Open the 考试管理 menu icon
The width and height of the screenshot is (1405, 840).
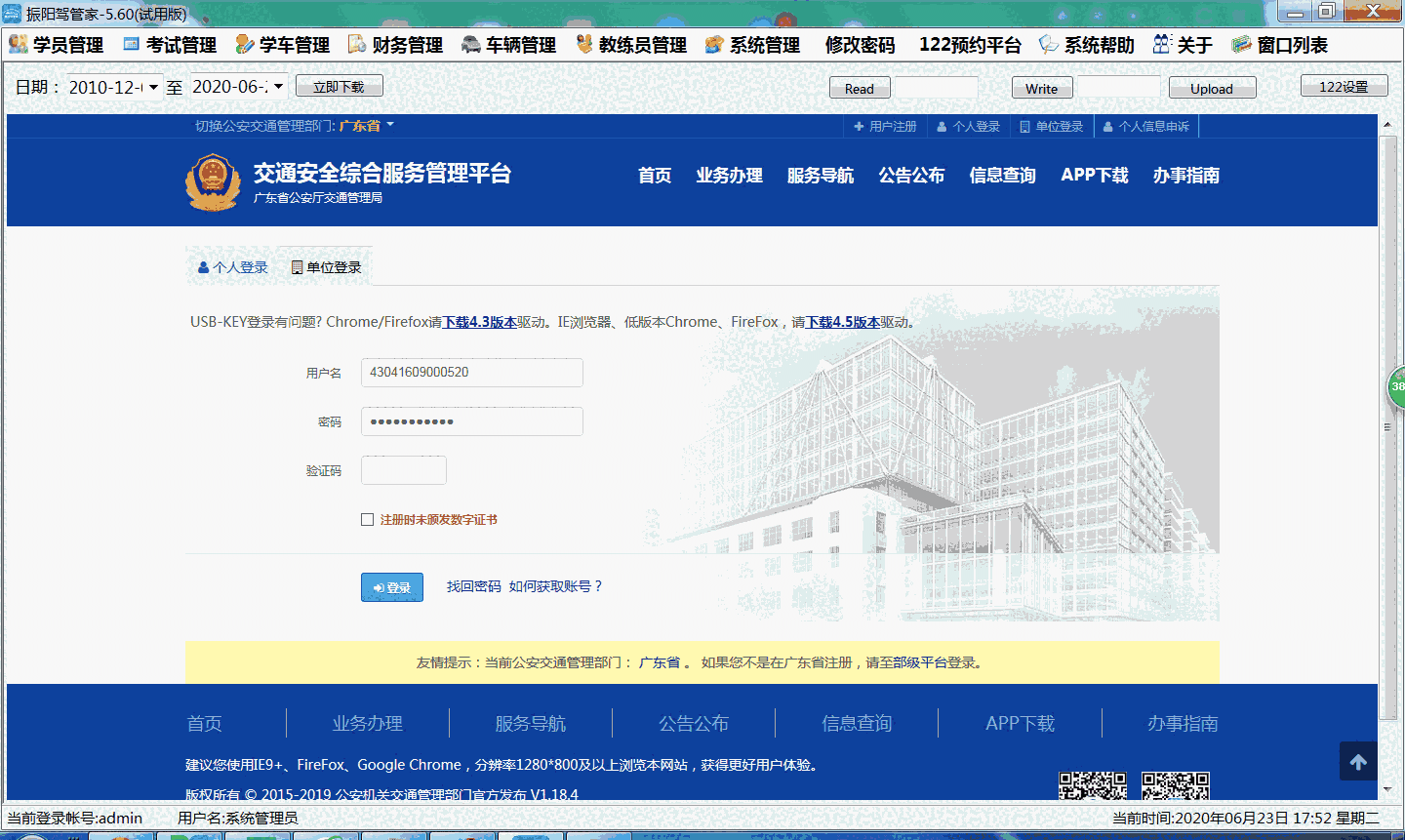pyautogui.click(x=132, y=44)
